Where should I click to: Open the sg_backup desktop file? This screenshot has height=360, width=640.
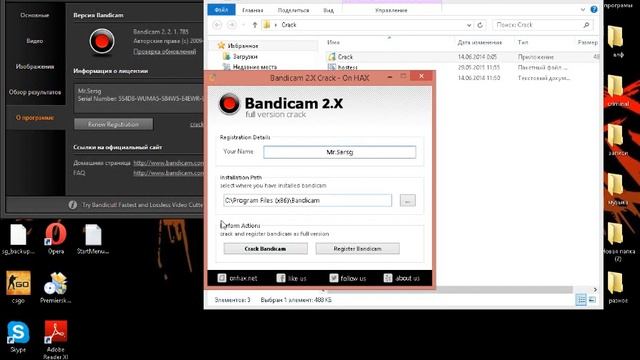point(18,239)
